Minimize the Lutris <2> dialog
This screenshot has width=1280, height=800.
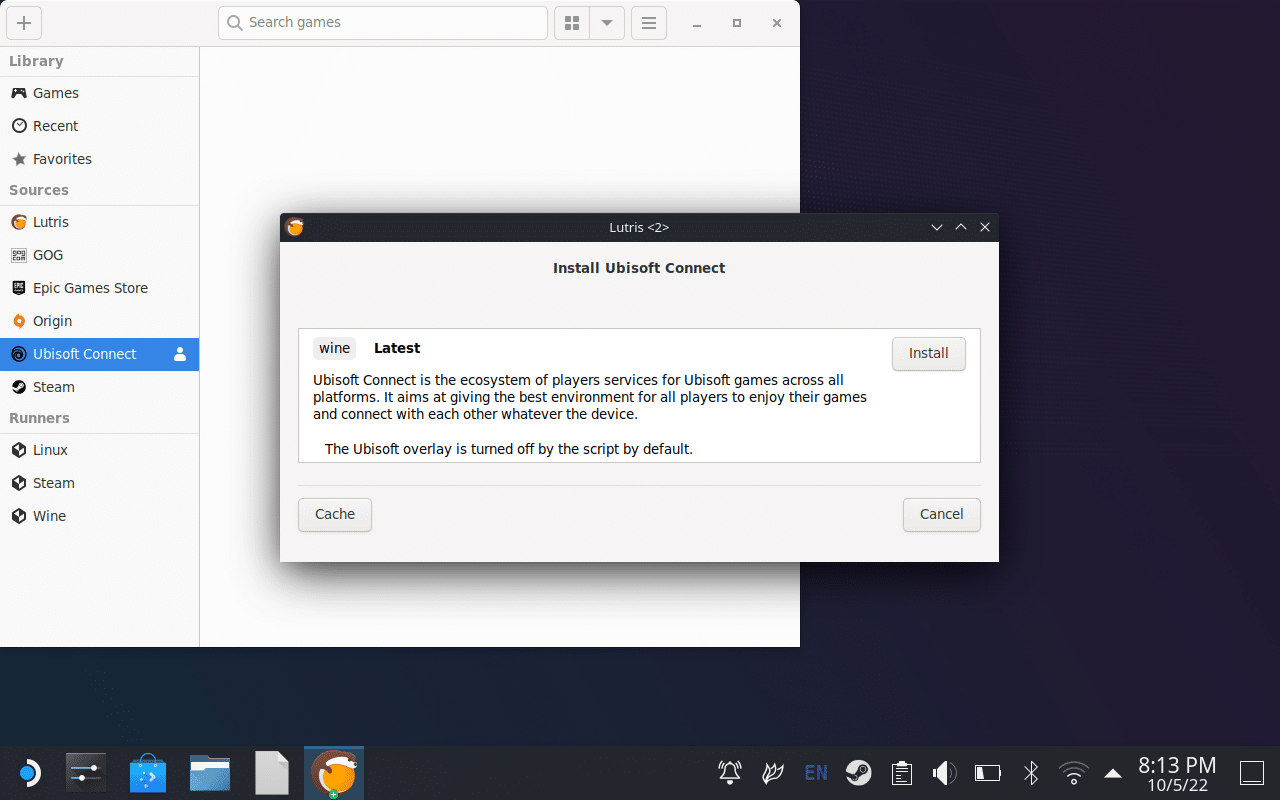point(937,227)
